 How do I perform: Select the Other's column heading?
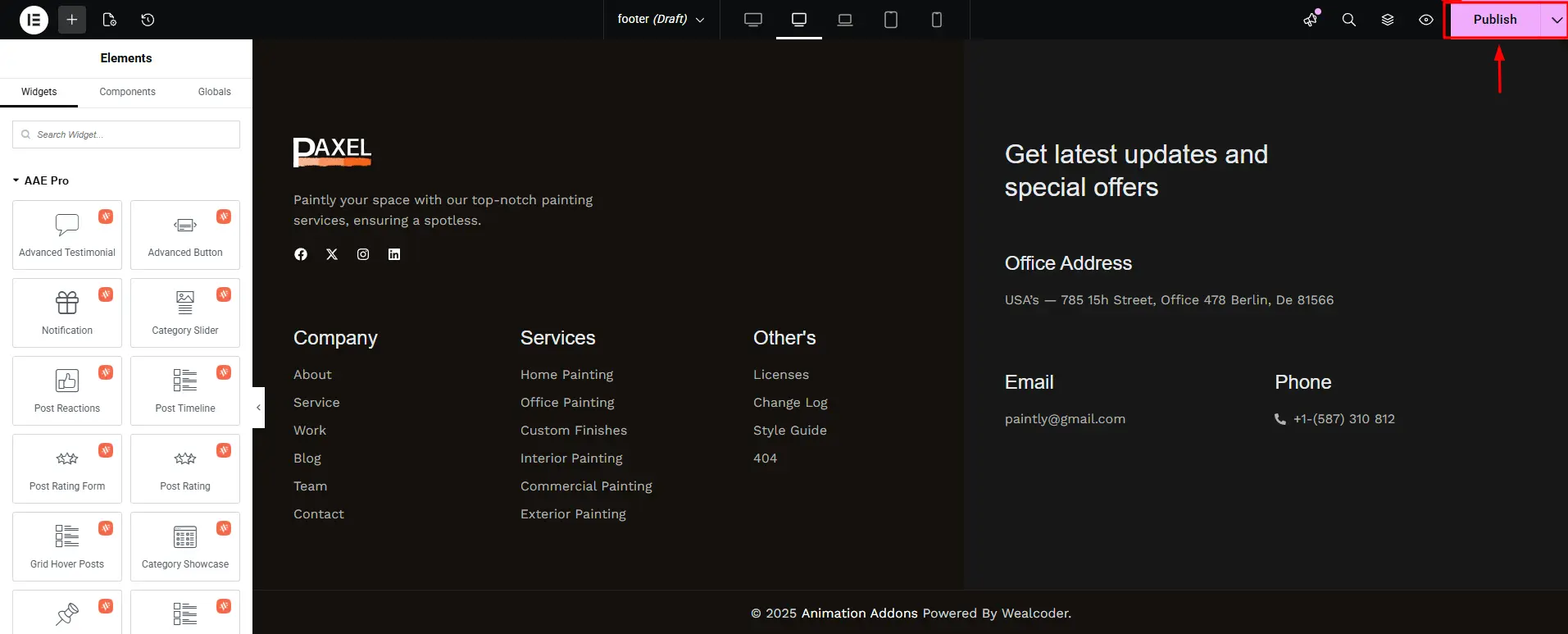(x=784, y=338)
